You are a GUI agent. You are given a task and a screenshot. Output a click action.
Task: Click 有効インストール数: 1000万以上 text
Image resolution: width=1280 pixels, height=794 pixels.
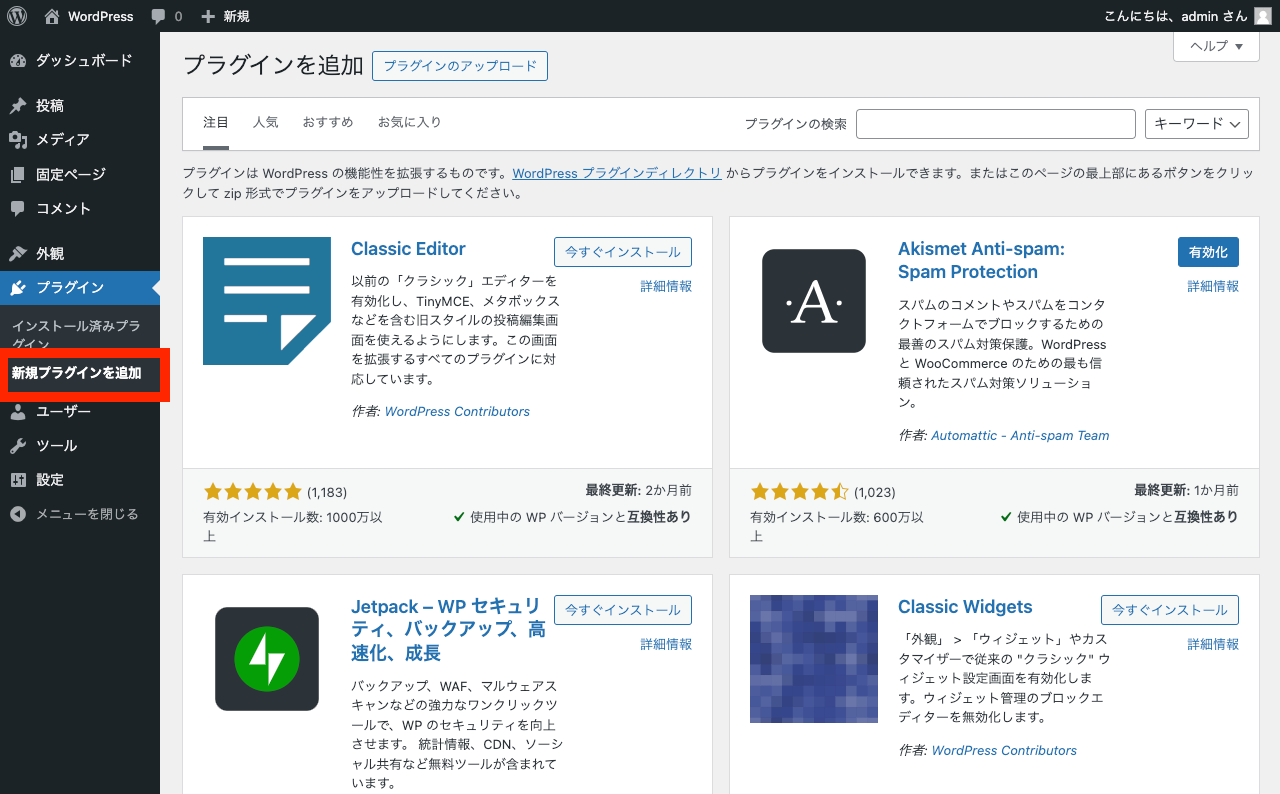[x=293, y=526]
